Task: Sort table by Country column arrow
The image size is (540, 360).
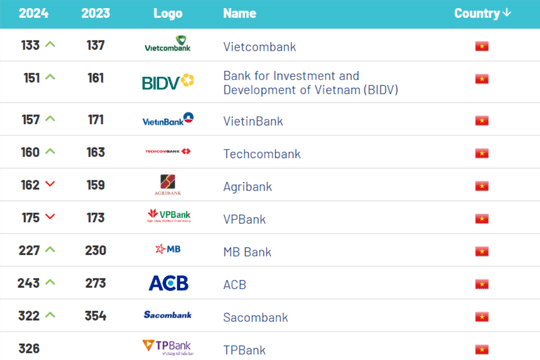Action: click(507, 13)
